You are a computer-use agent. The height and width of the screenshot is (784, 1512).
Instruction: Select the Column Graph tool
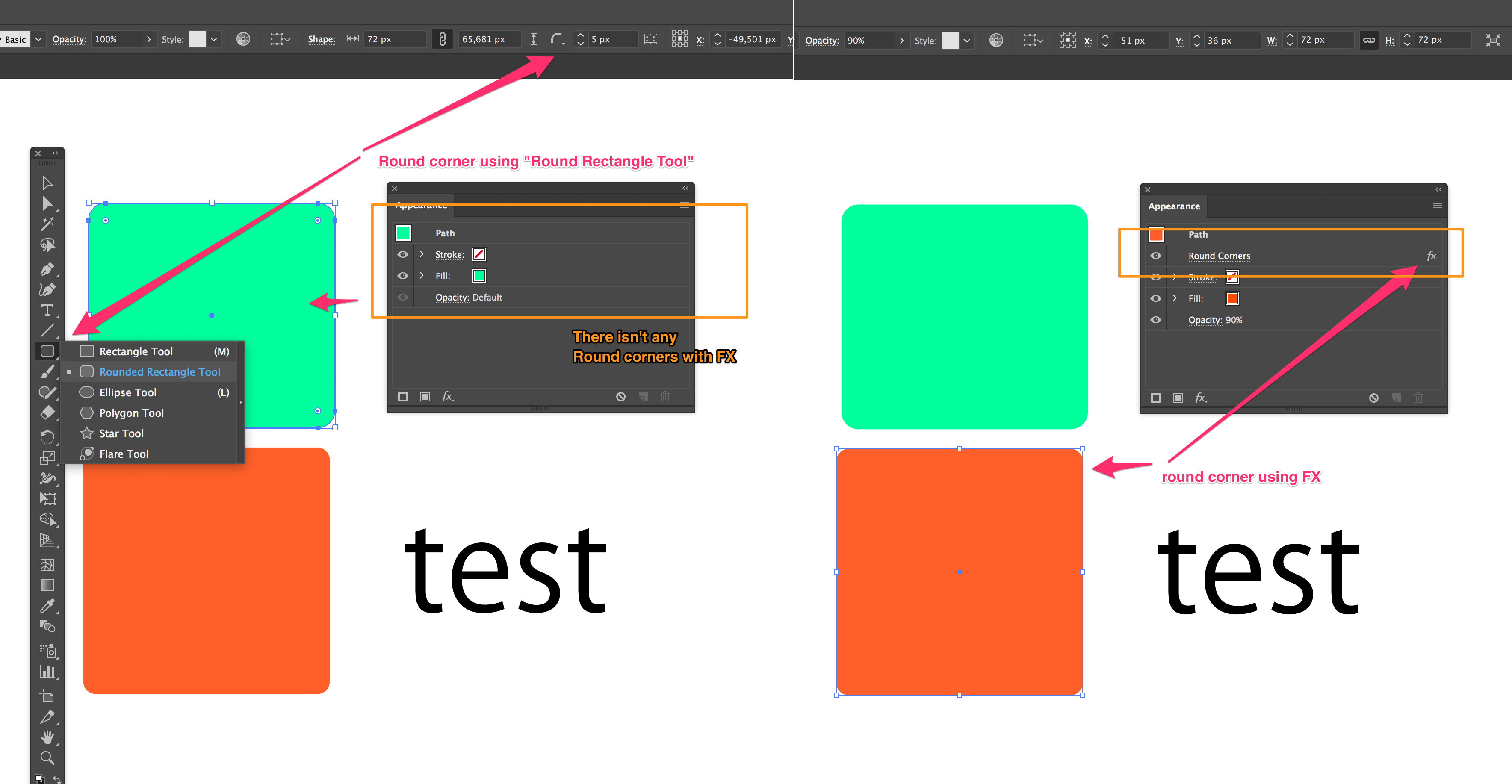(47, 671)
